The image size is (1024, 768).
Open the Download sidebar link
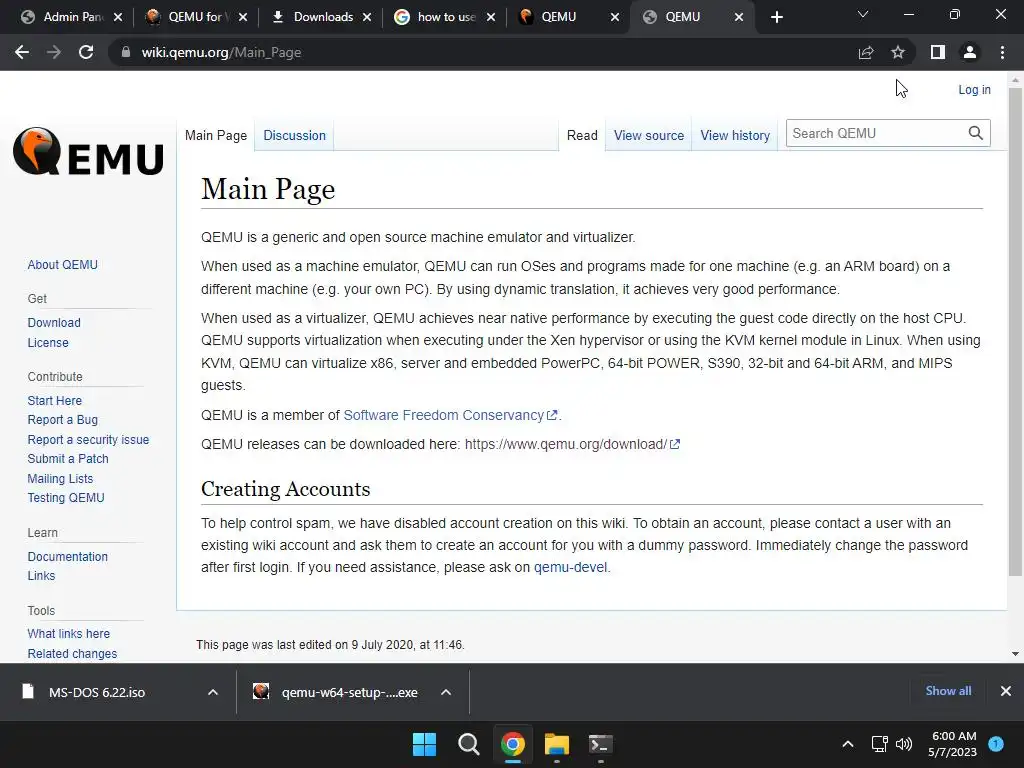(54, 323)
